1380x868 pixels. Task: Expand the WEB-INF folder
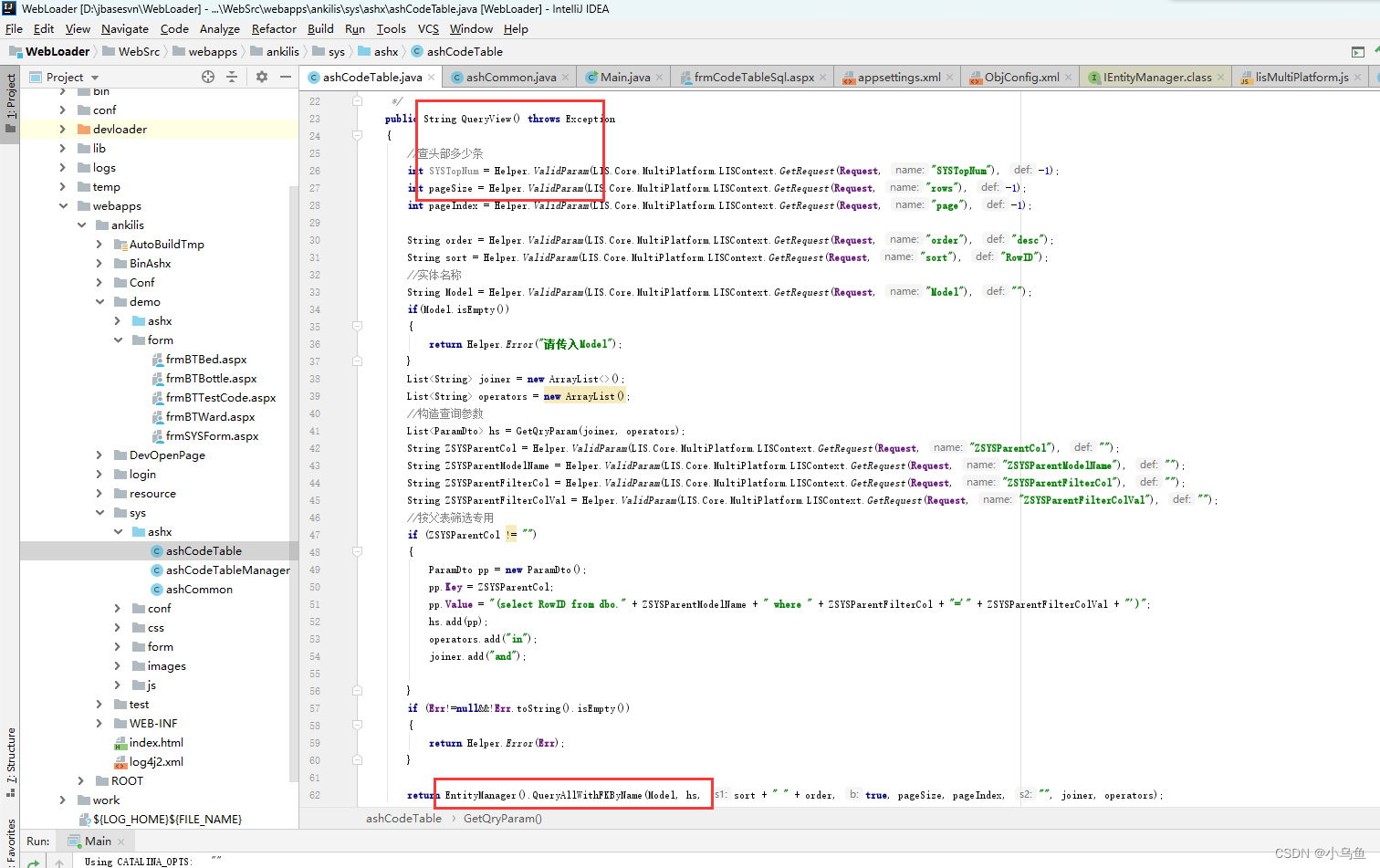99,724
